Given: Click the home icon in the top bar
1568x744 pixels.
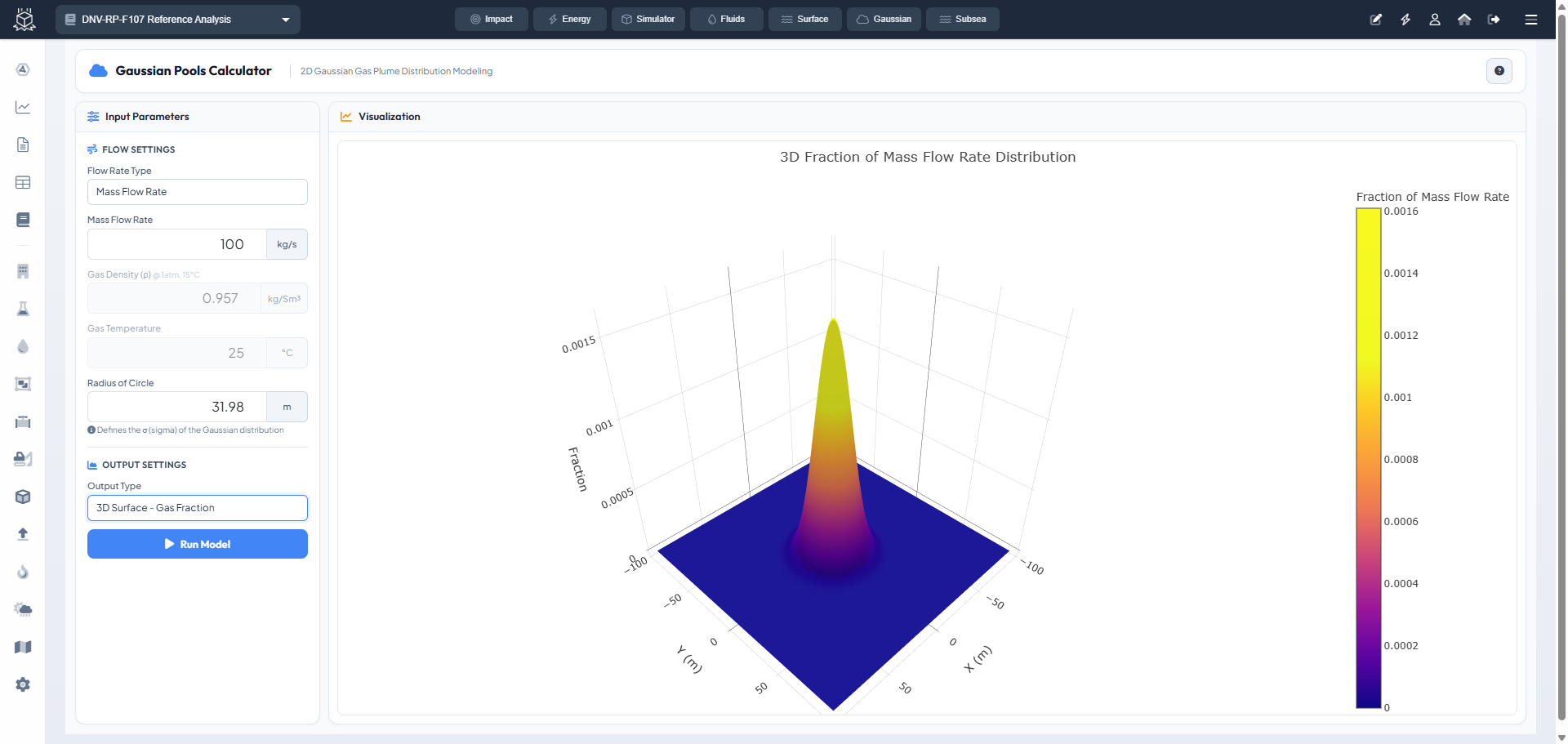Looking at the screenshot, I should [x=1464, y=19].
